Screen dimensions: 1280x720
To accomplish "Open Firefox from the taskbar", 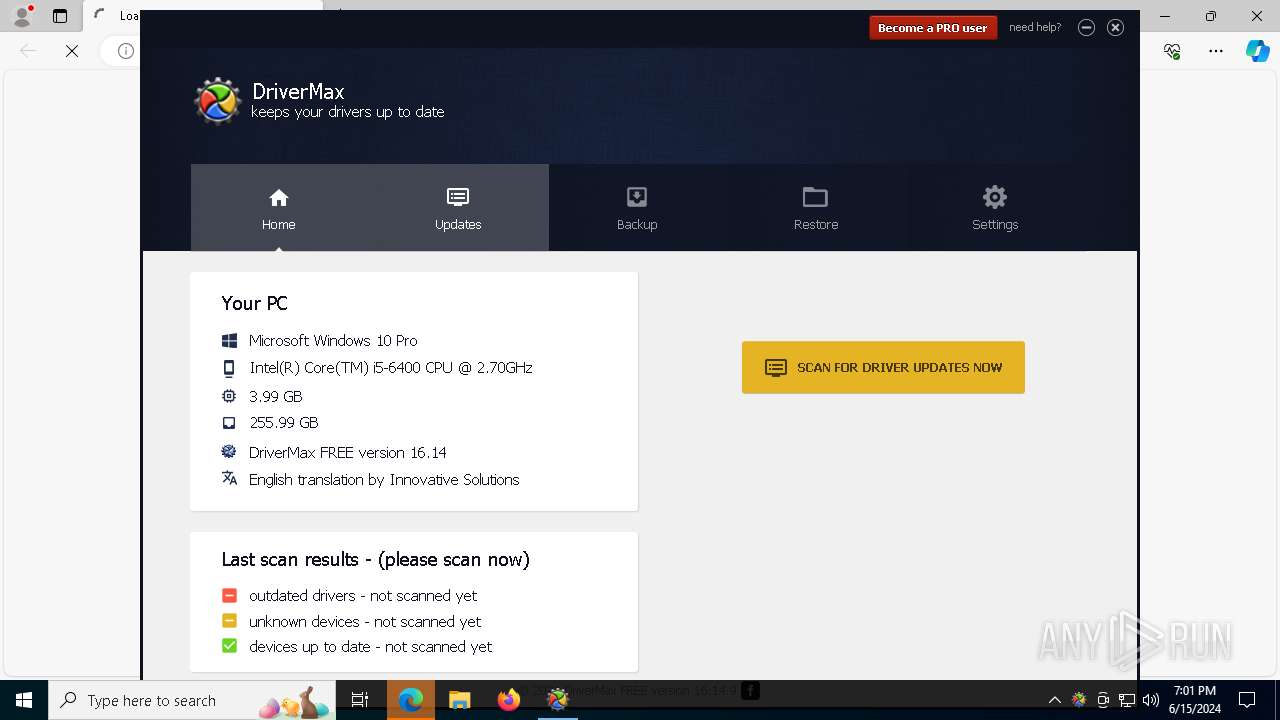I will click(x=509, y=700).
